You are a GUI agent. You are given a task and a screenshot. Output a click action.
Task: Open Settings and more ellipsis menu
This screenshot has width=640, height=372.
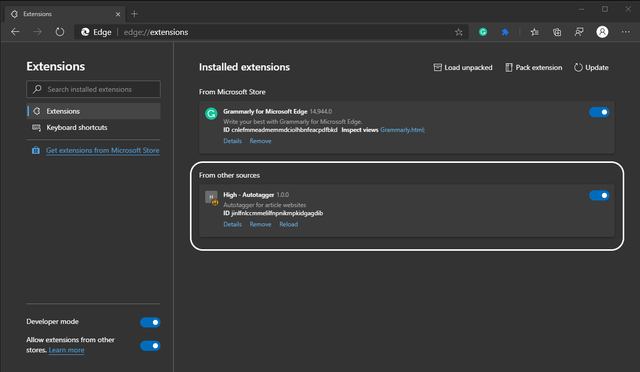pos(625,32)
